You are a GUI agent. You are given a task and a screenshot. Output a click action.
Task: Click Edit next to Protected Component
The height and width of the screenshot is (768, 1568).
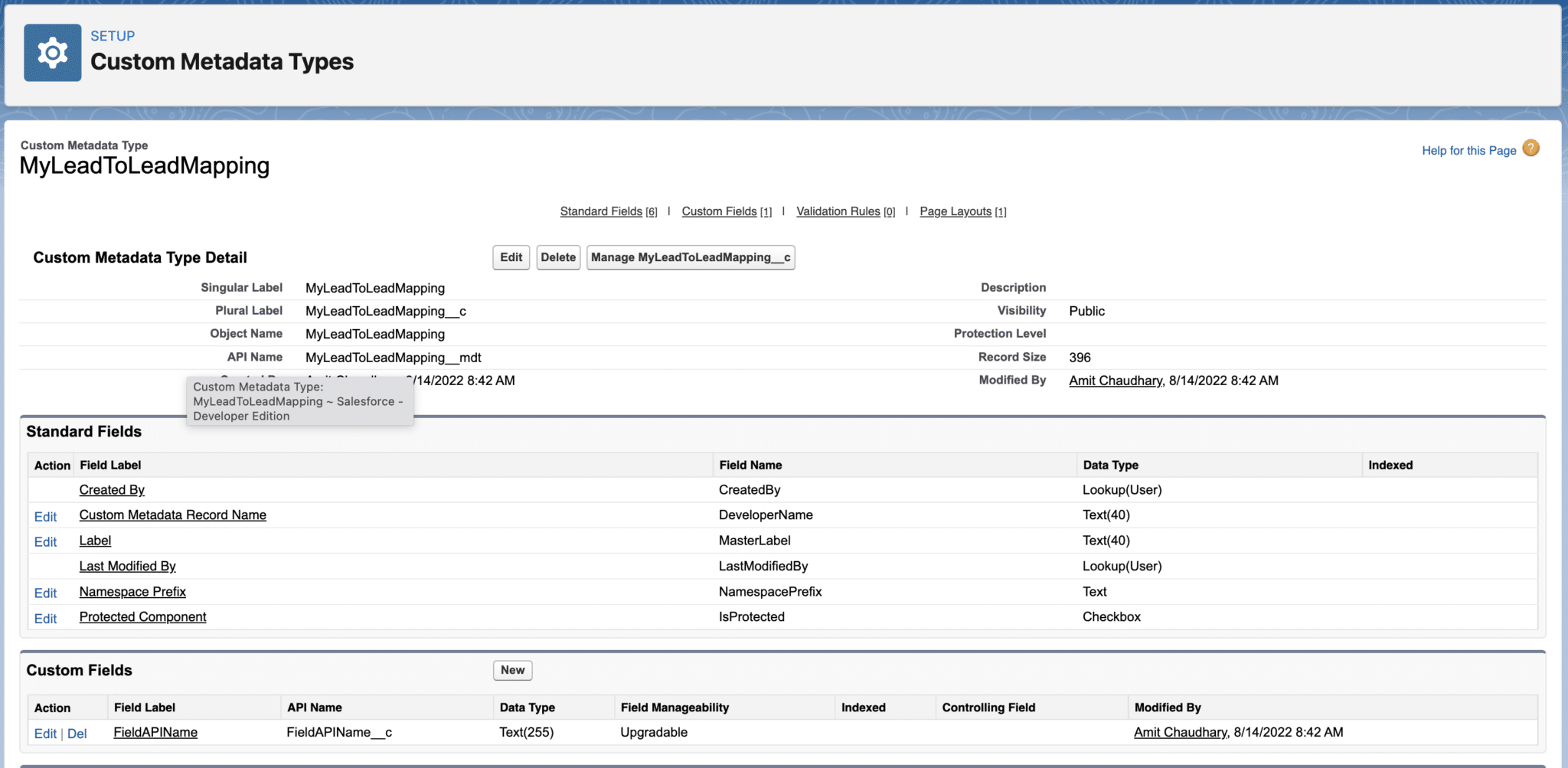click(x=45, y=618)
